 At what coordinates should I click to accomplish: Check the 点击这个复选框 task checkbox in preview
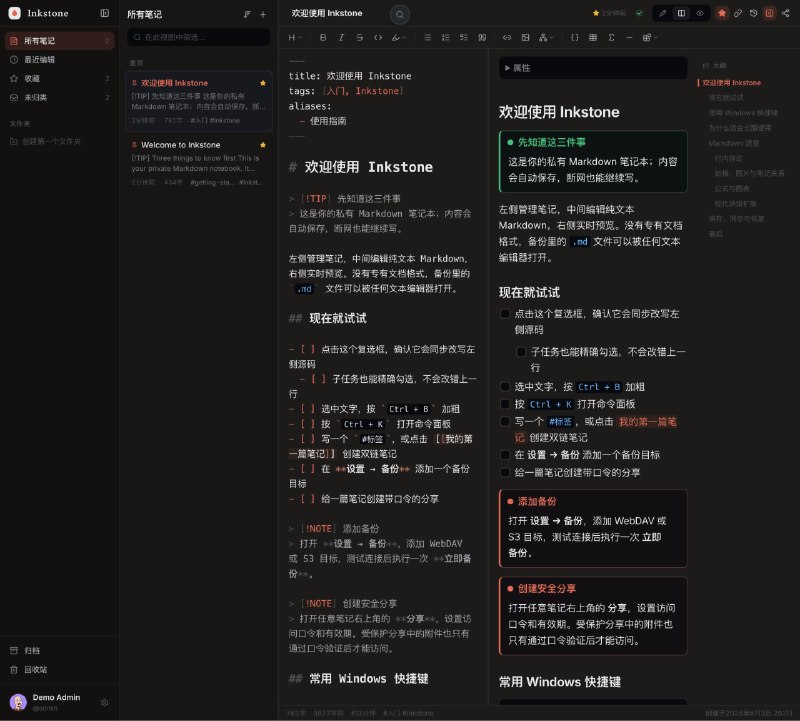505,314
